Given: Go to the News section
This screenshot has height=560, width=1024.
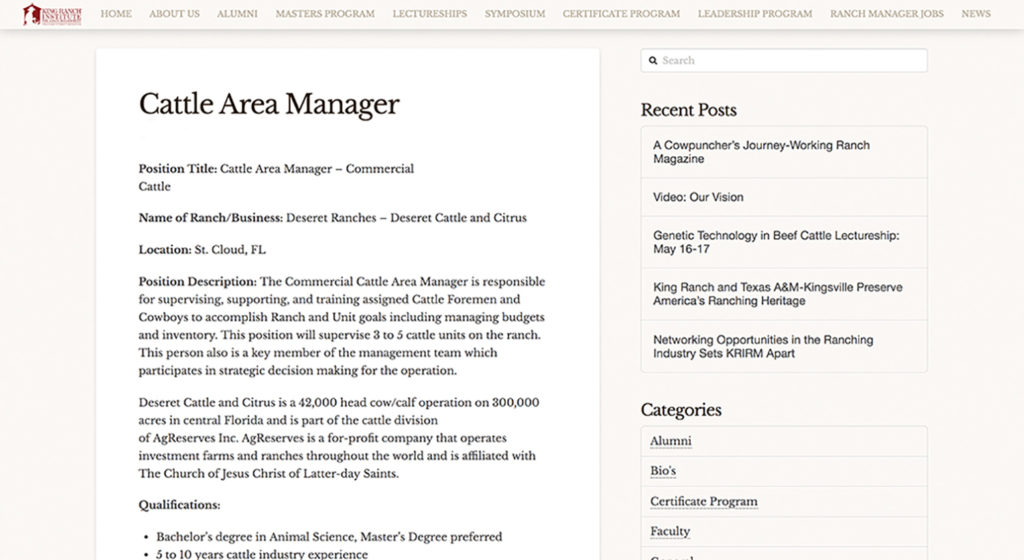Looking at the screenshot, I should coord(976,14).
